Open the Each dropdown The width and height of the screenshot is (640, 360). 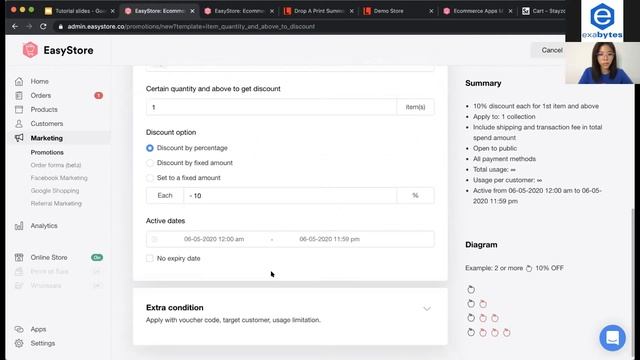(165, 196)
